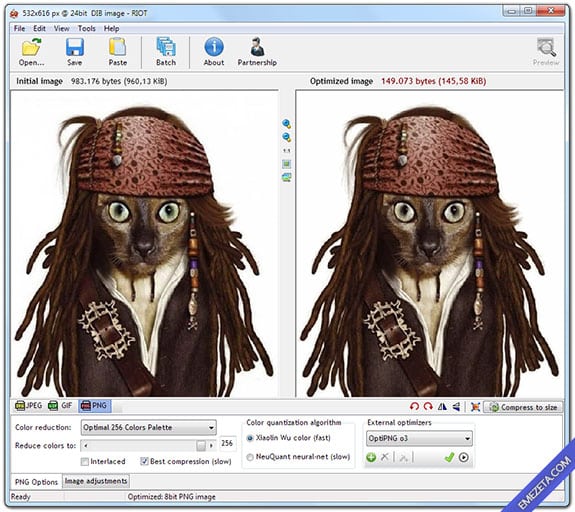Viewport: 575px width, 512px height.
Task: Click Compress to size button
Action: click(x=523, y=407)
